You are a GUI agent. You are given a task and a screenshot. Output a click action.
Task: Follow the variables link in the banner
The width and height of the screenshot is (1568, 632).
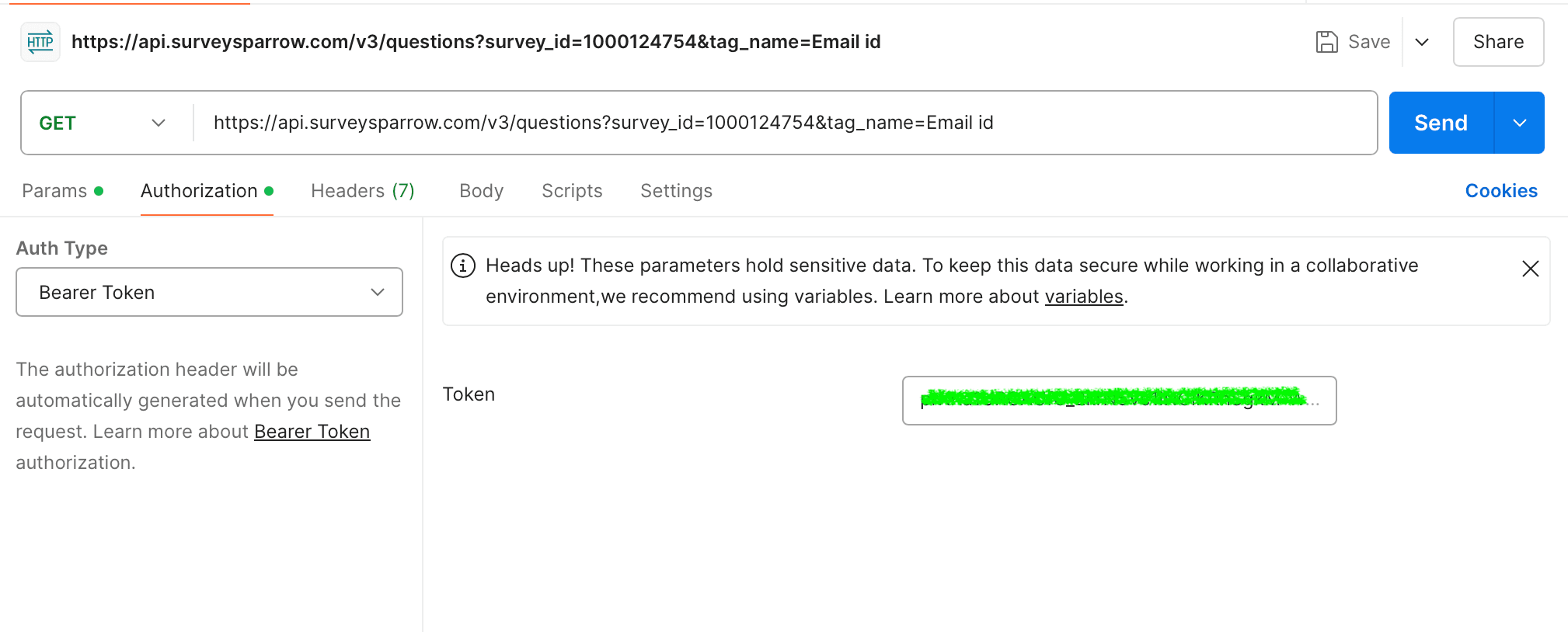coord(1083,297)
